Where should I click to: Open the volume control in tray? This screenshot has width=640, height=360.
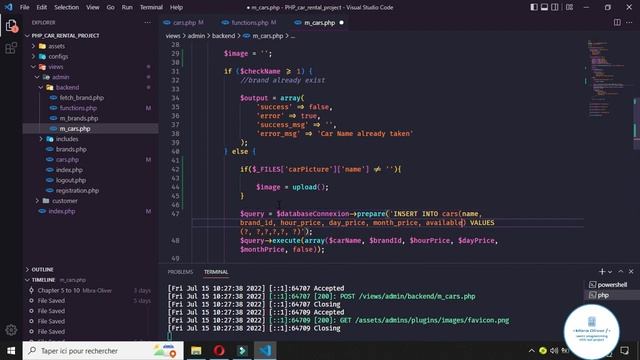[554, 351]
